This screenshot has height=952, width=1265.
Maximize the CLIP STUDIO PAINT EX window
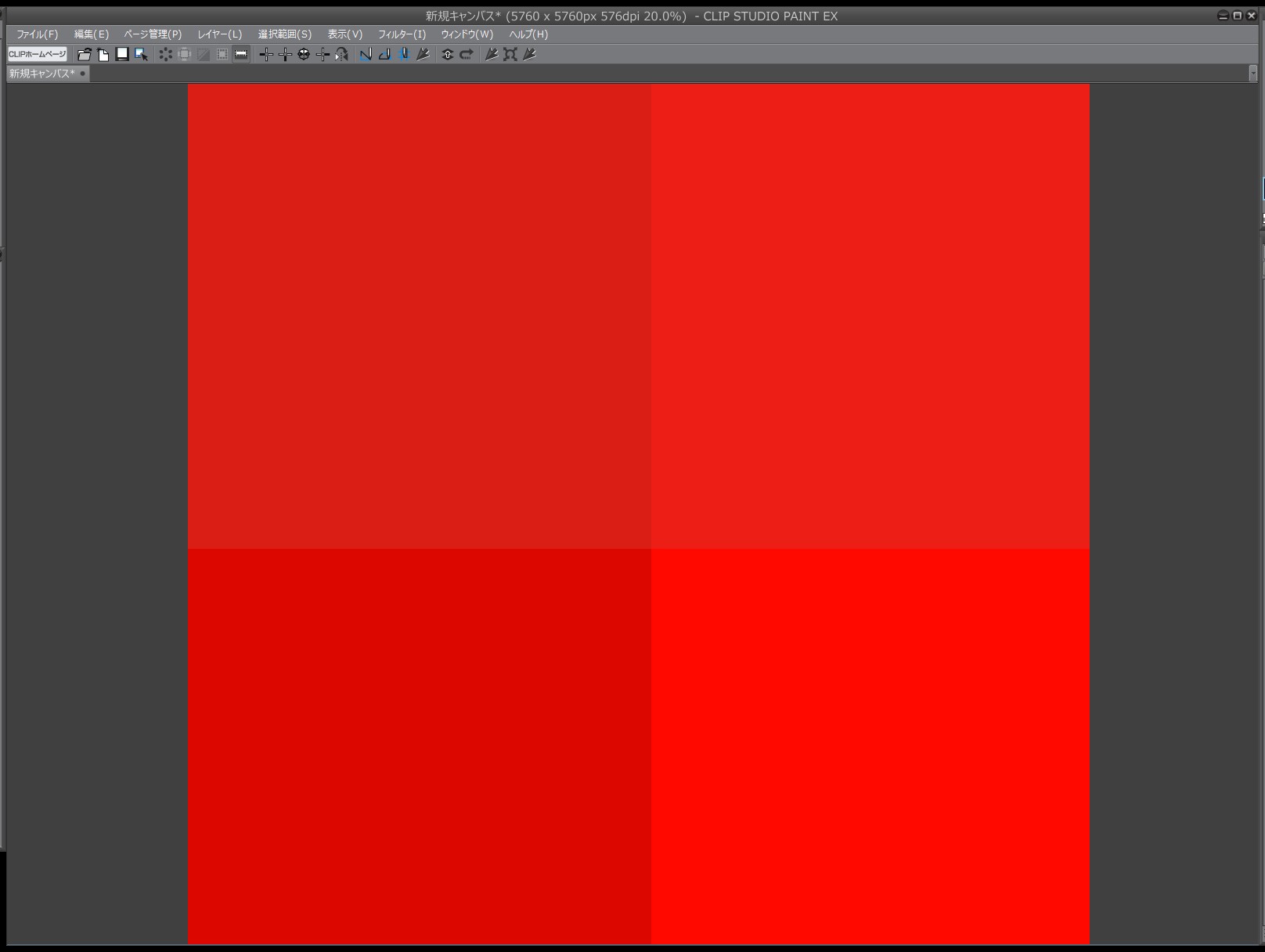(1238, 16)
